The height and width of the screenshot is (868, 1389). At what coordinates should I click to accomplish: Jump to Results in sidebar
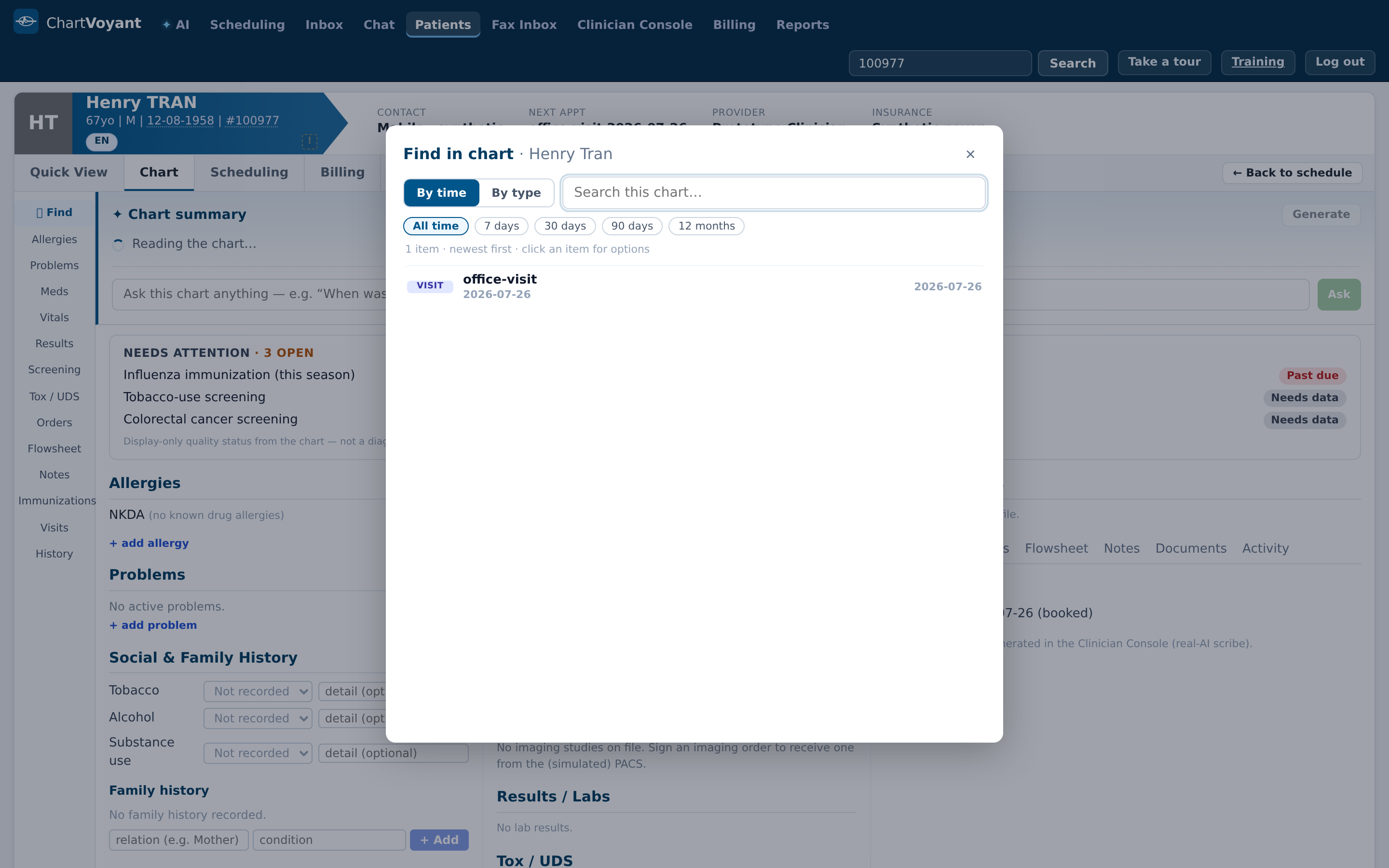(54, 344)
